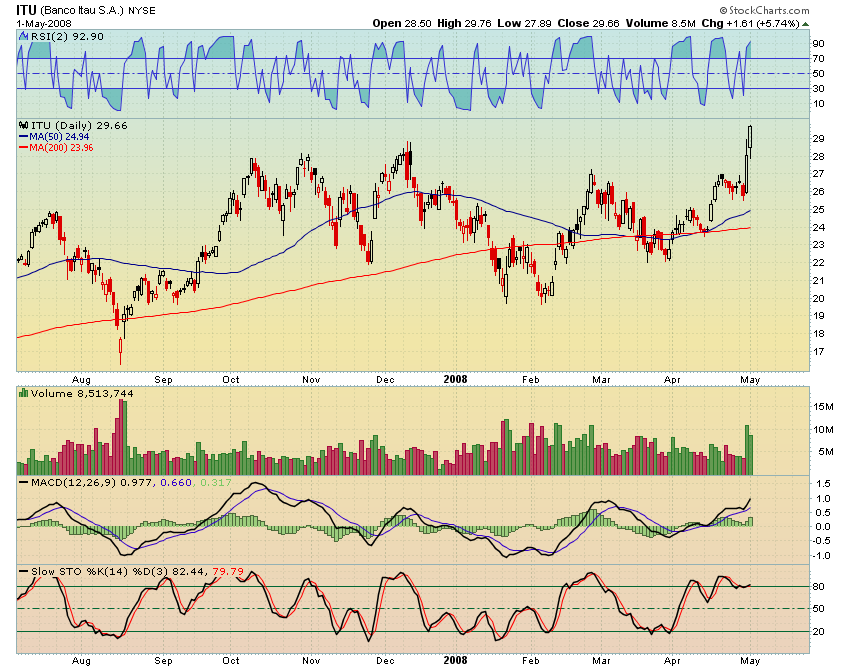
Task: Click the black line marker before Slow STO
Action: [x=23, y=571]
